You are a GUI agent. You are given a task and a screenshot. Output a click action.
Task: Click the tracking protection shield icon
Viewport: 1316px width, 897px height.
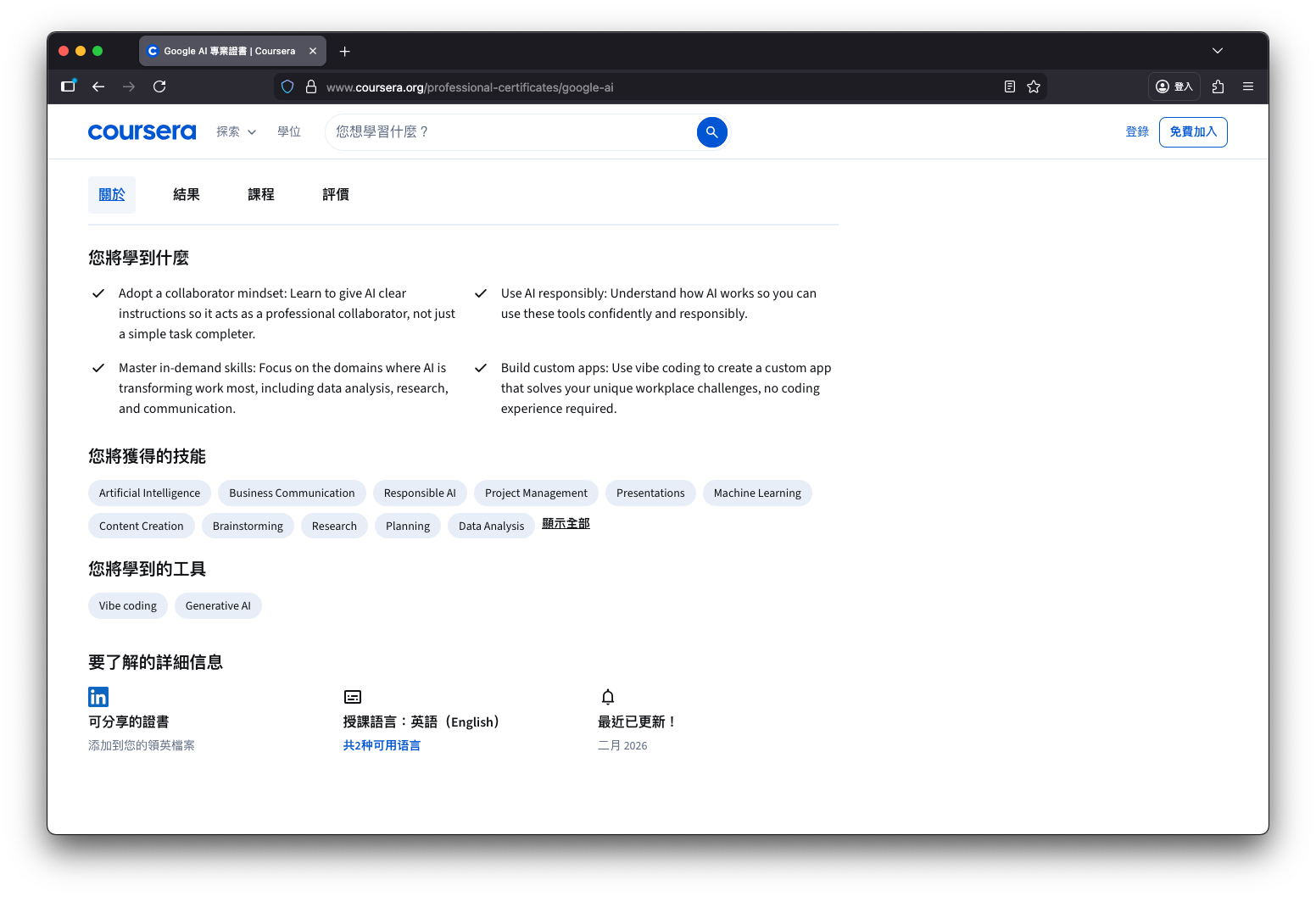(287, 86)
